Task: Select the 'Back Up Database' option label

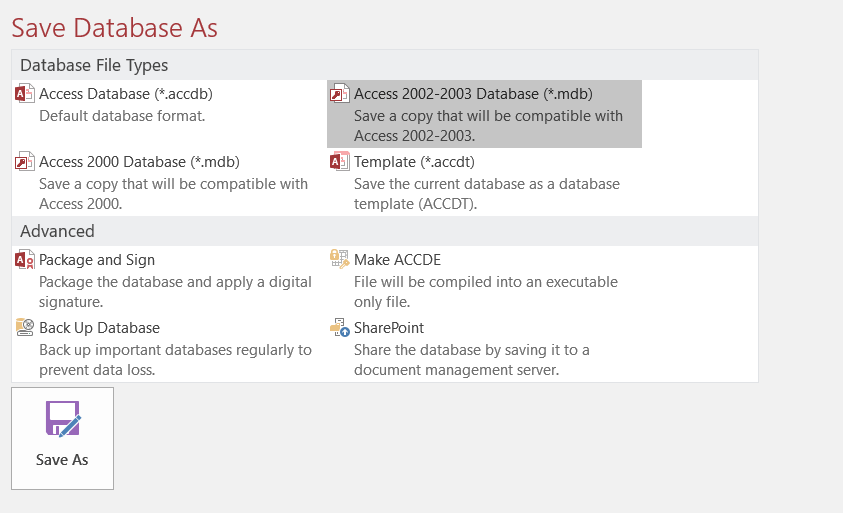Action: pyautogui.click(x=99, y=328)
